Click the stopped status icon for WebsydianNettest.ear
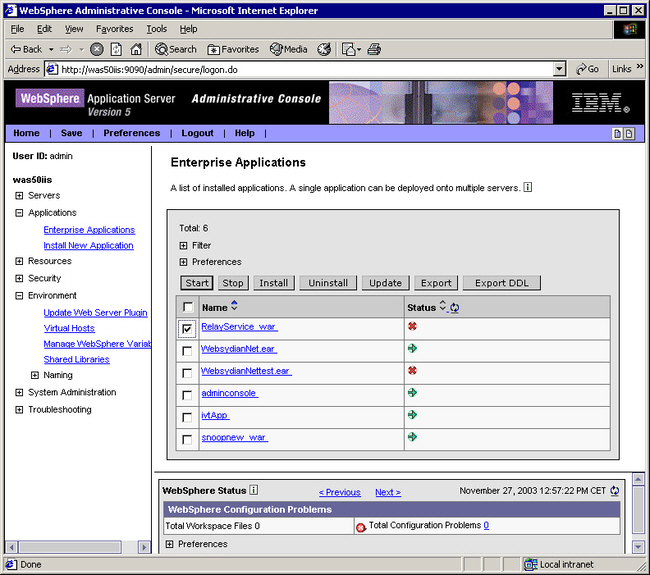Image resolution: width=650 pixels, height=575 pixels. click(412, 370)
